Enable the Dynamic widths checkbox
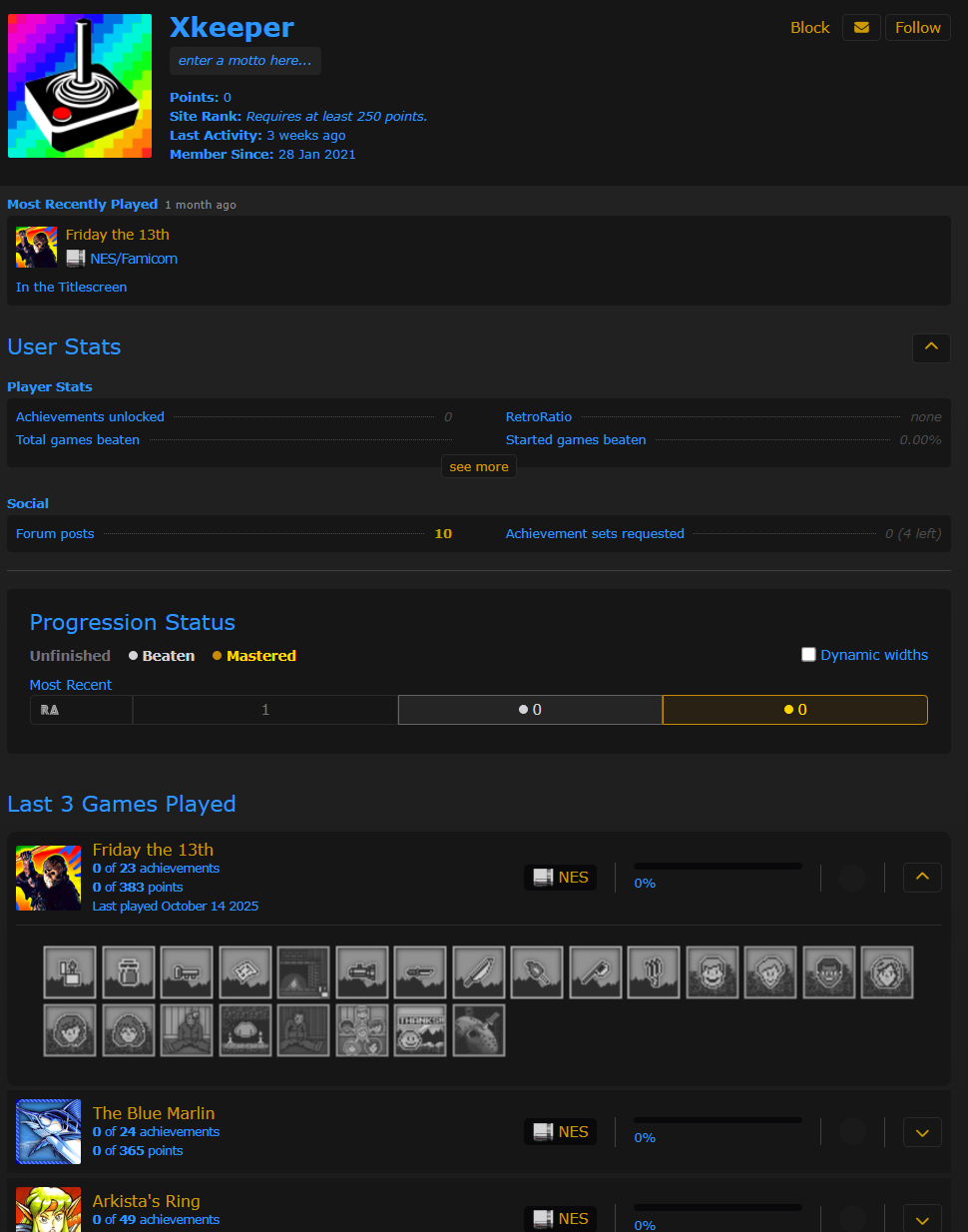 tap(808, 655)
